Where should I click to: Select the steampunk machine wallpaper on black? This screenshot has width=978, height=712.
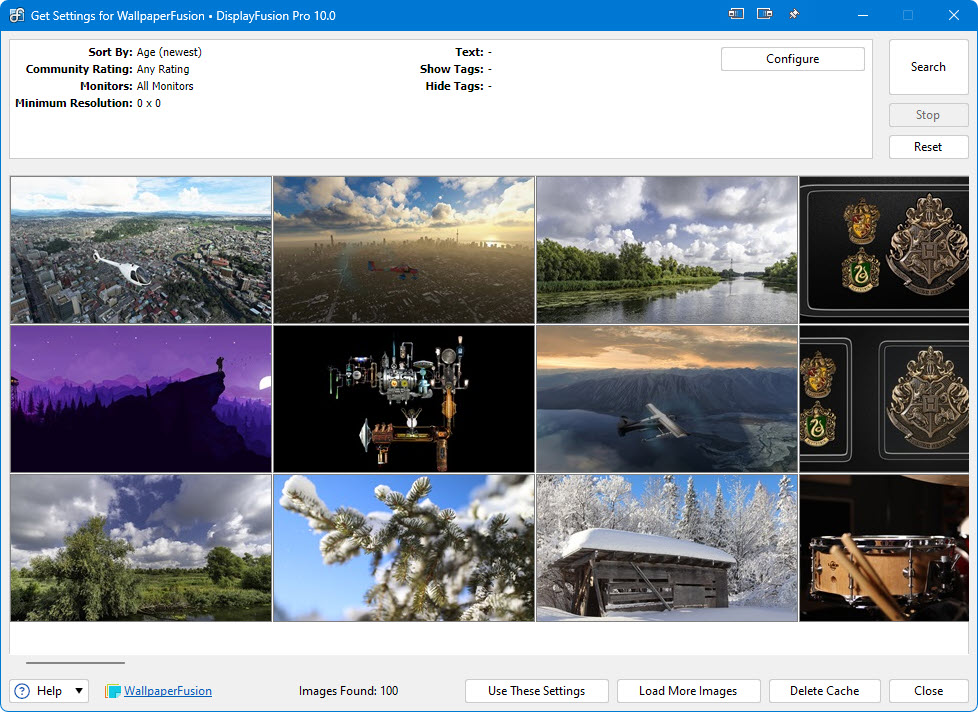404,398
